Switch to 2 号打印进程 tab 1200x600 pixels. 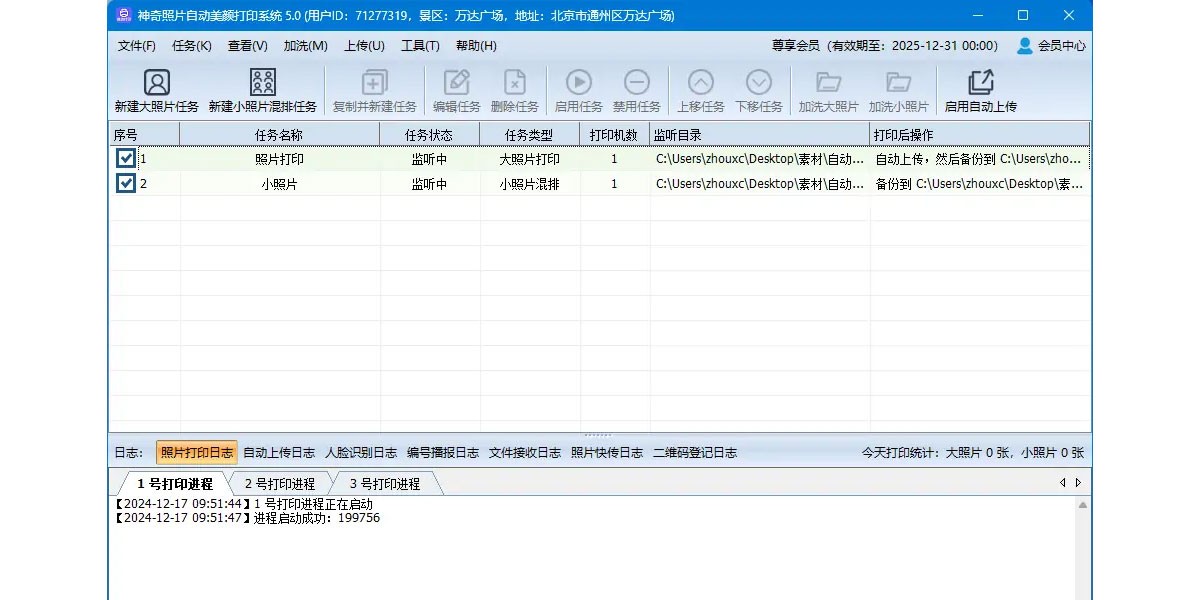coord(279,484)
